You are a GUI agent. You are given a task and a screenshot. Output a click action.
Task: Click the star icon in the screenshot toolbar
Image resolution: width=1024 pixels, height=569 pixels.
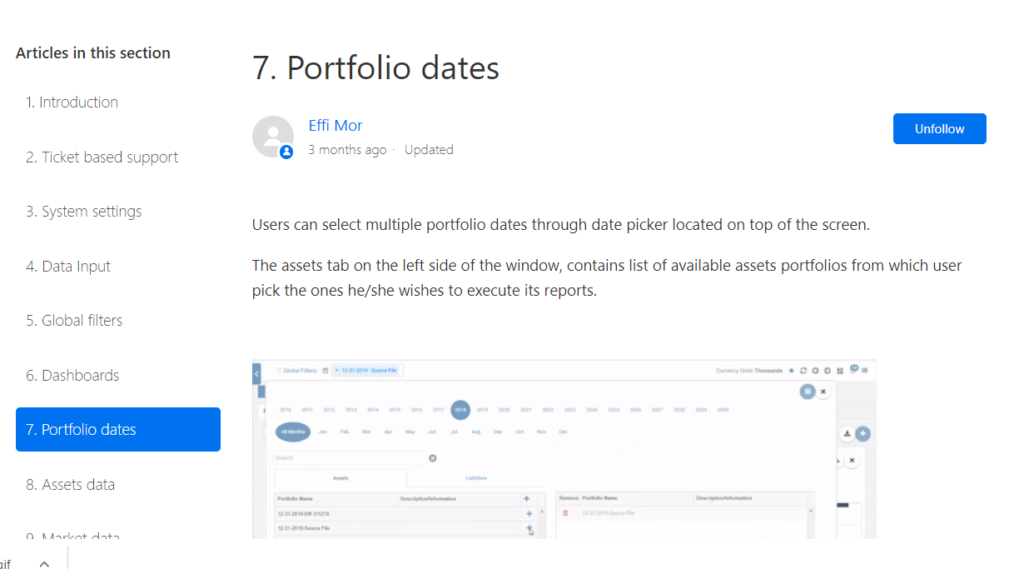(791, 371)
